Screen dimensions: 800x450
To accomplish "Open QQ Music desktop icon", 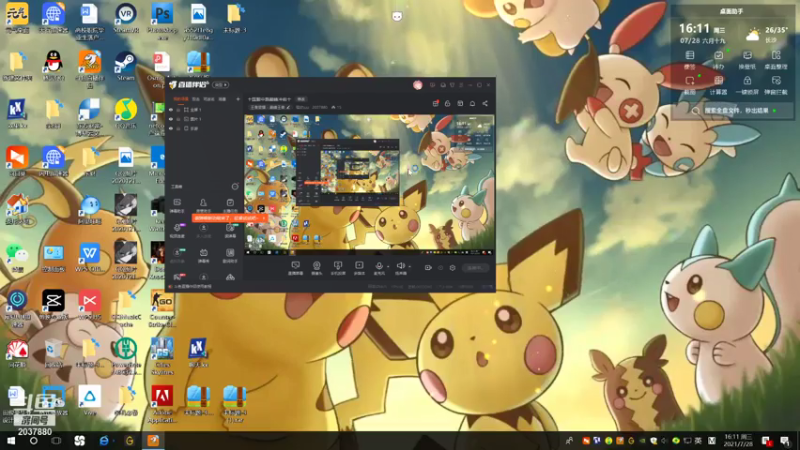I will click(126, 113).
